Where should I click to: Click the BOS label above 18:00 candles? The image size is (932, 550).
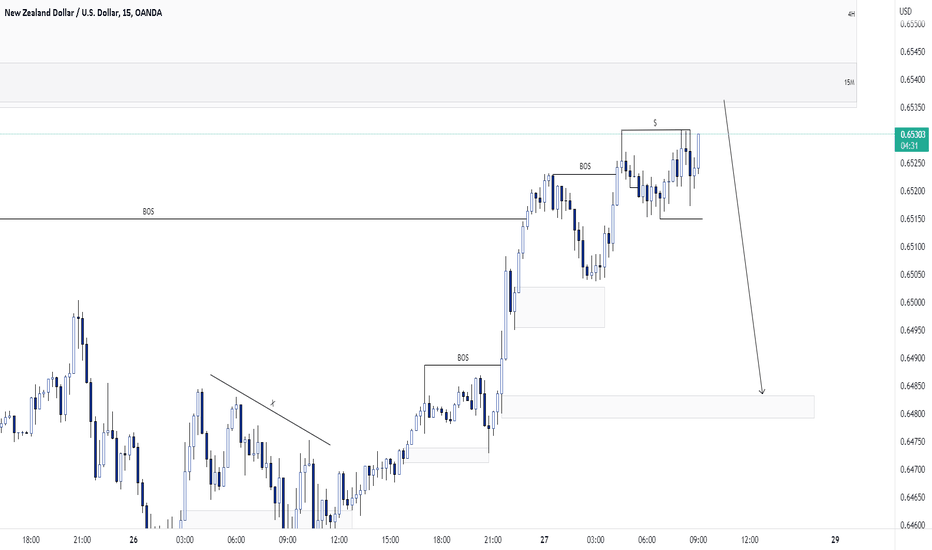(x=462, y=358)
